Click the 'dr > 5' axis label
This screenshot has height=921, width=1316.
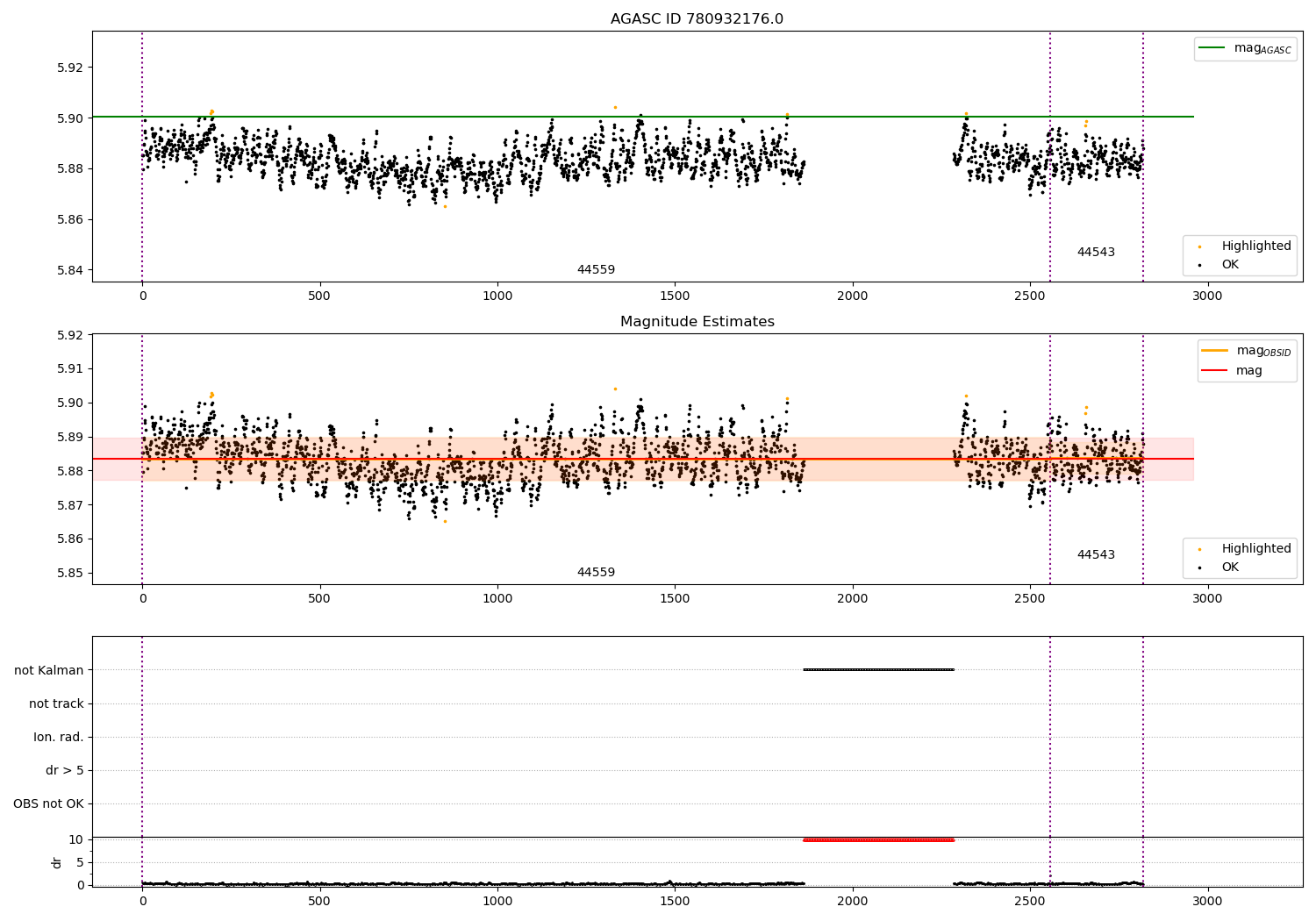click(65, 770)
